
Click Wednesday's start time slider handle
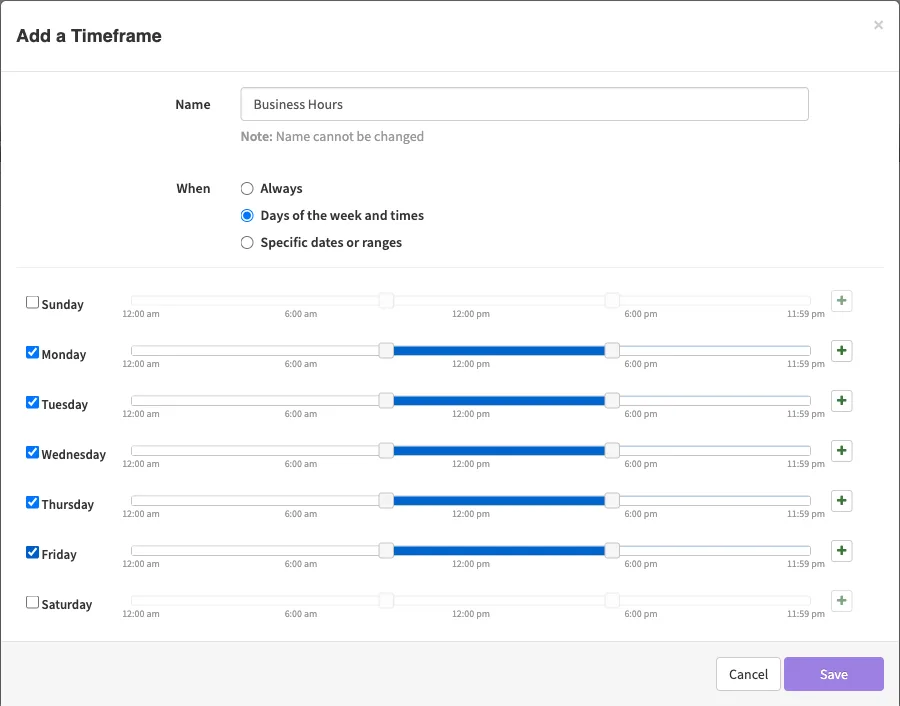pyautogui.click(x=386, y=451)
